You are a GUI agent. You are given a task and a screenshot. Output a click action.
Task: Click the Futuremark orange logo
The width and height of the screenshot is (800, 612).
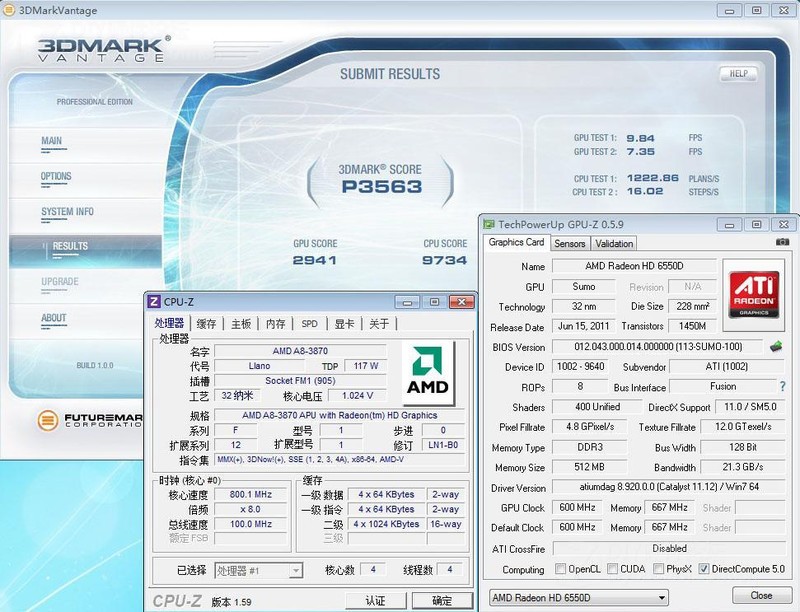click(x=47, y=420)
